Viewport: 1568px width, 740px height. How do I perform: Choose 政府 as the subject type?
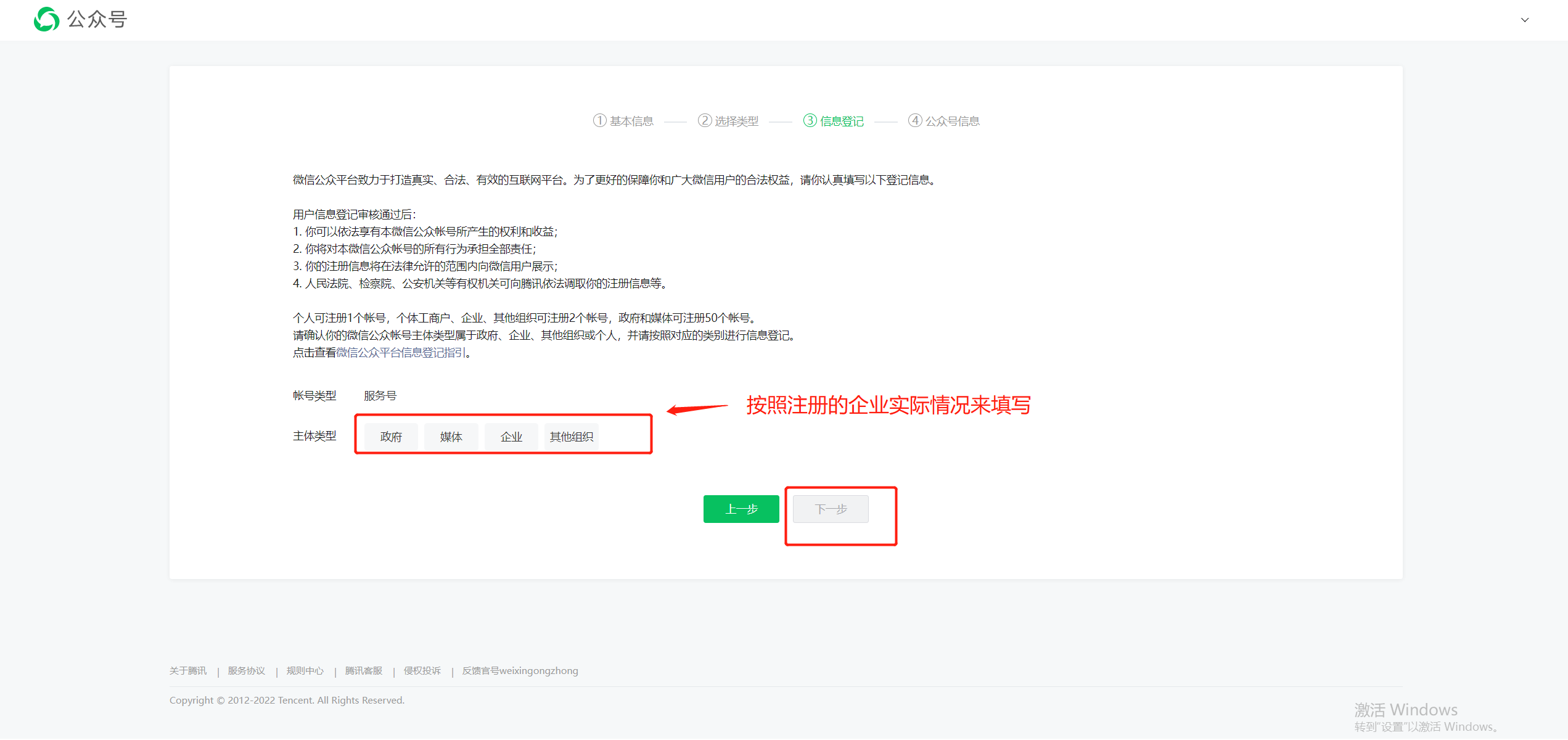391,437
